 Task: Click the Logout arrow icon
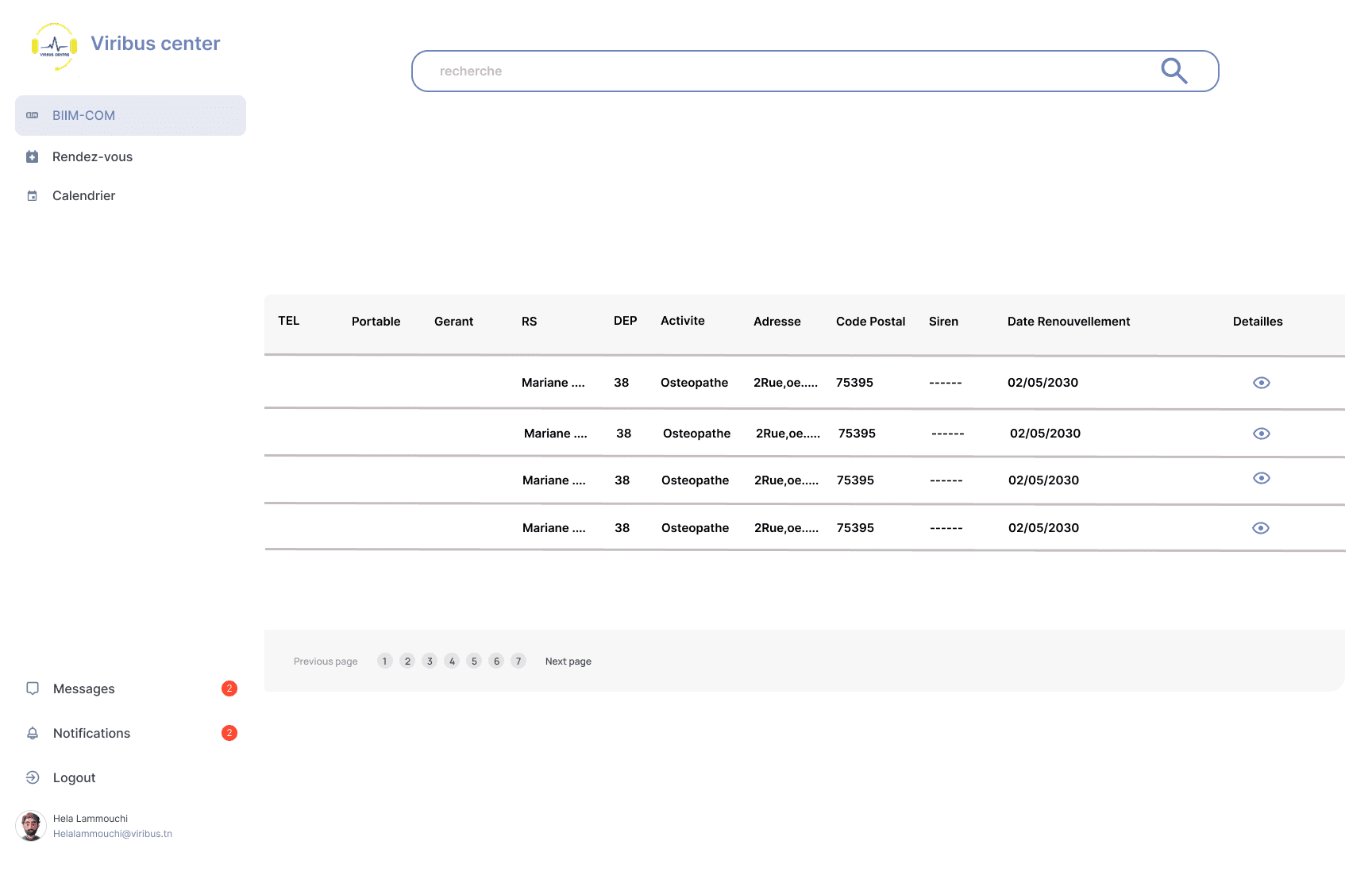[x=33, y=777]
